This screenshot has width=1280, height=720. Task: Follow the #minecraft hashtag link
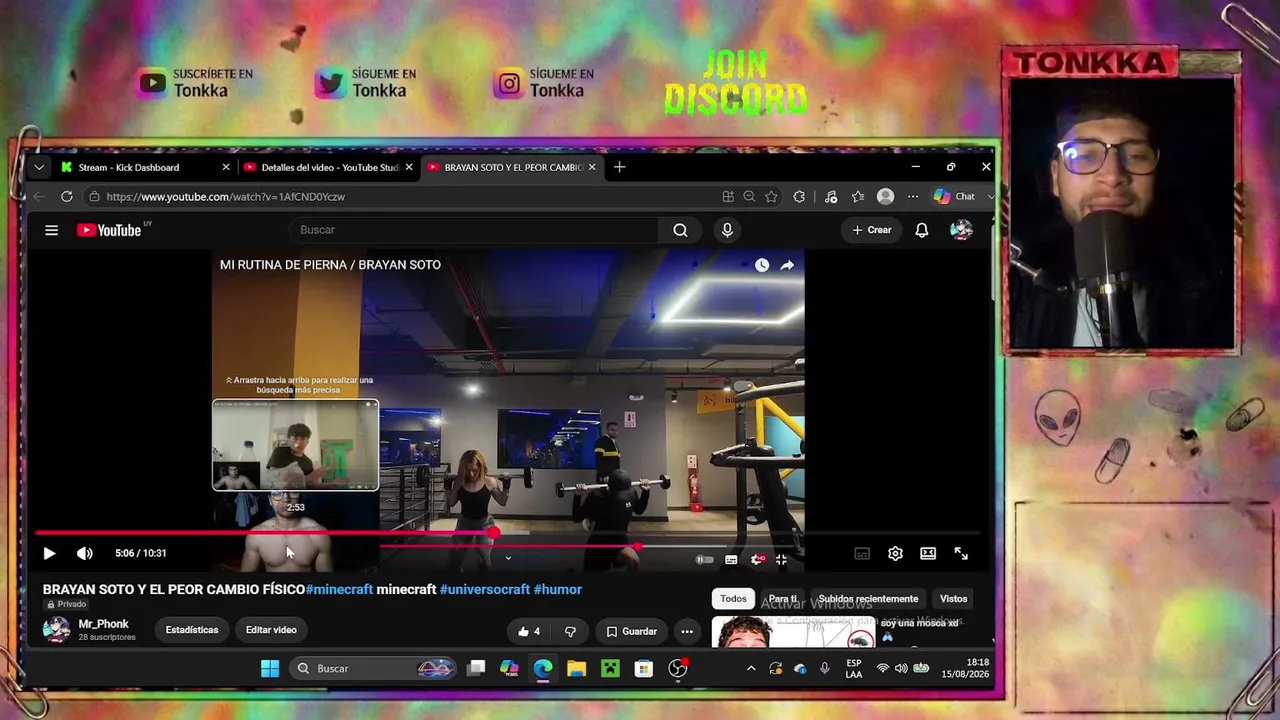pyautogui.click(x=339, y=590)
